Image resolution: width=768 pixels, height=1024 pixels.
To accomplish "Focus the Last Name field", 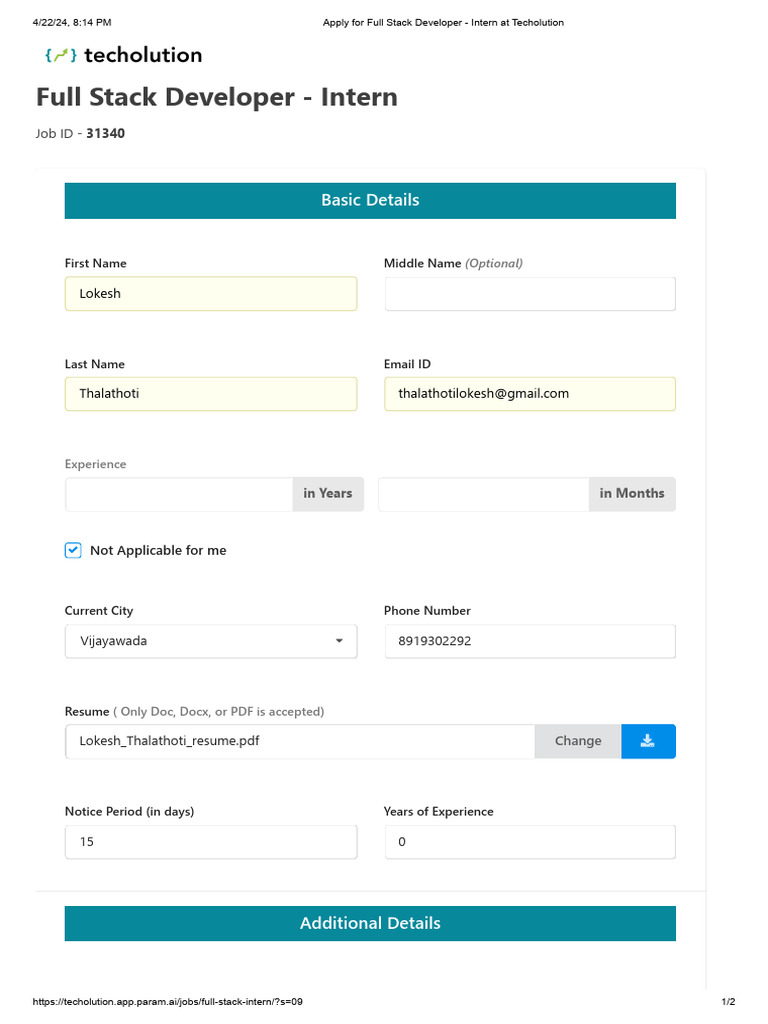I will (210, 394).
